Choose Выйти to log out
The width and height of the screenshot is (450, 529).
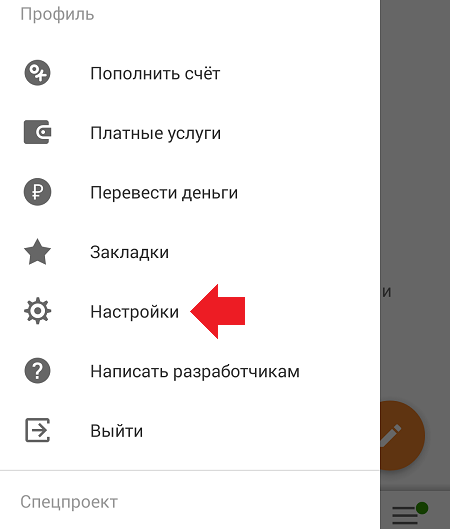point(190,430)
